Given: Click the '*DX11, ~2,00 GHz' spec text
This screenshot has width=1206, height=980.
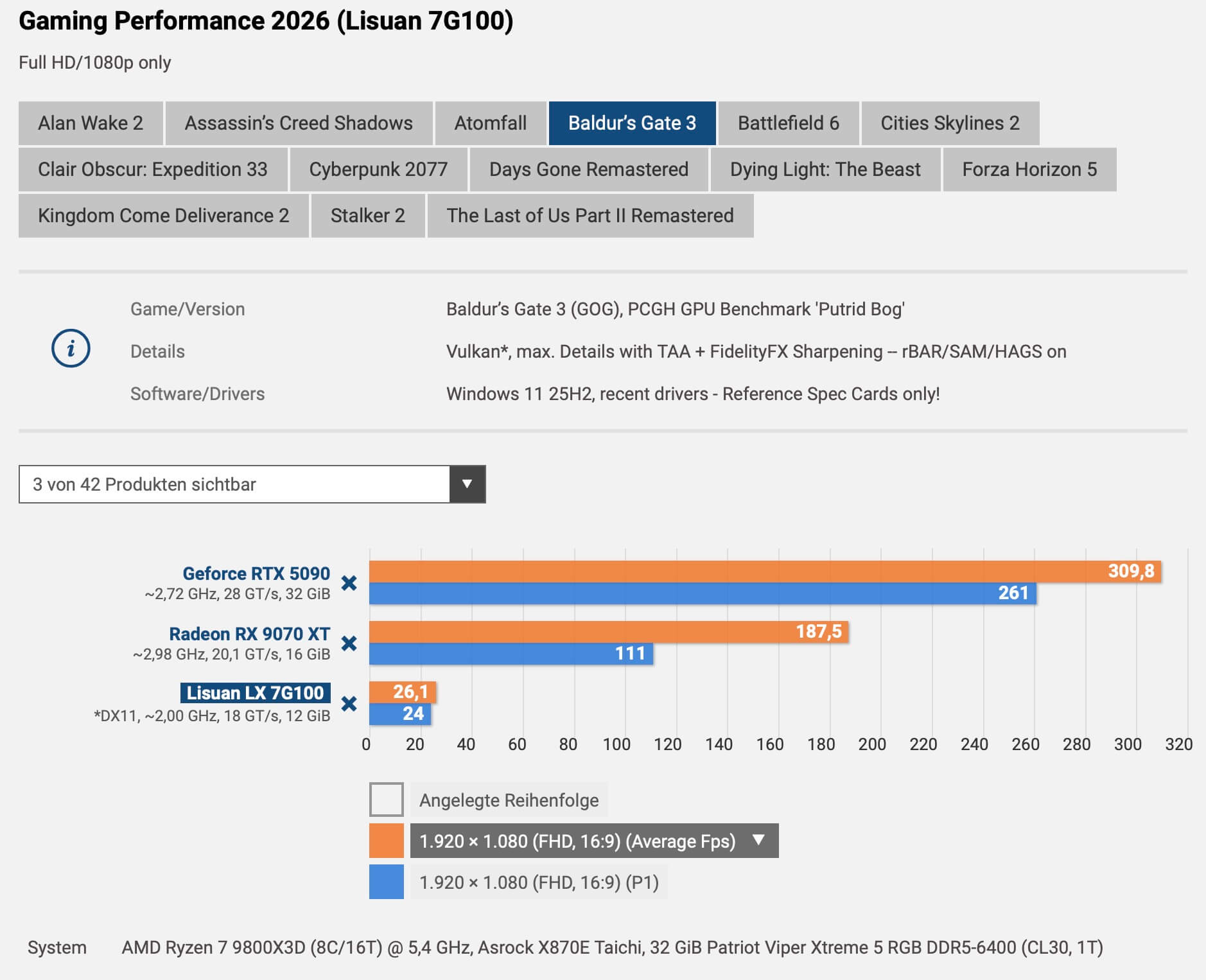Looking at the screenshot, I should pos(213,716).
